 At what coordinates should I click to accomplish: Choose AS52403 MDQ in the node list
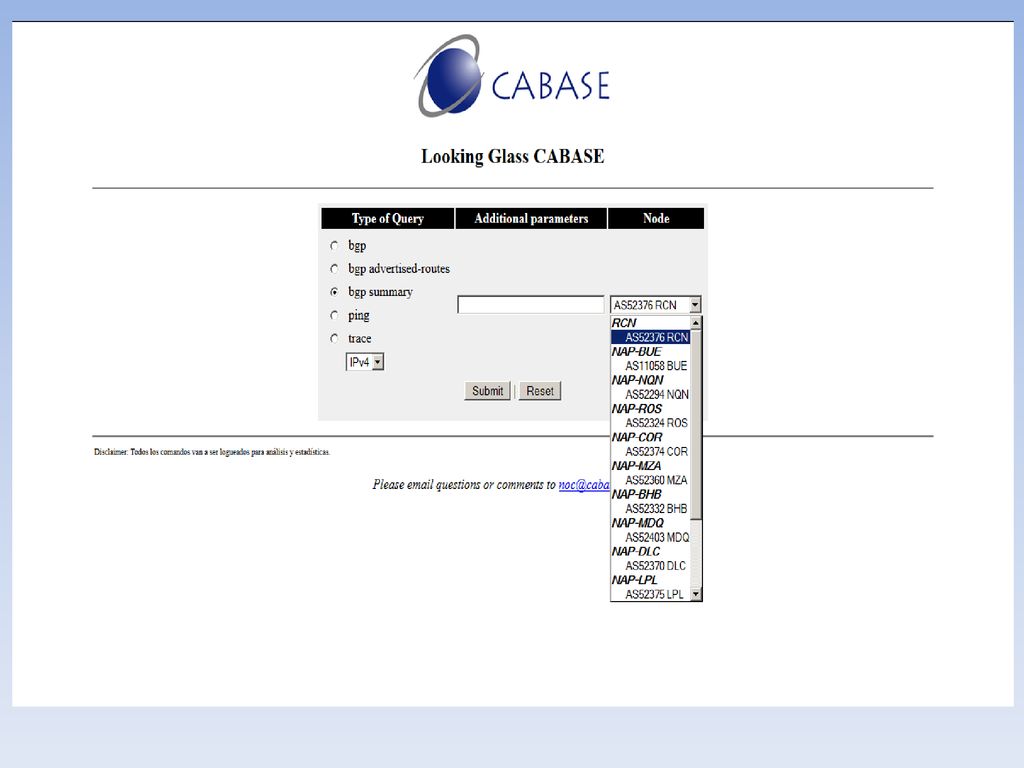pyautogui.click(x=650, y=537)
